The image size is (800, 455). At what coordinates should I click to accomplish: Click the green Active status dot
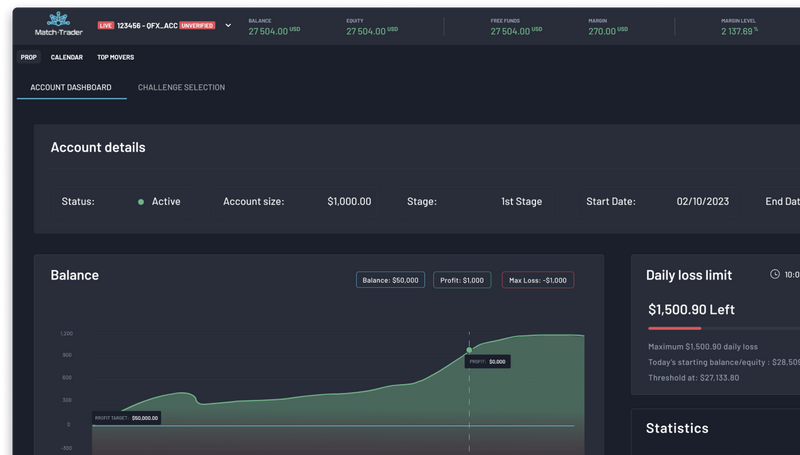[x=141, y=202]
